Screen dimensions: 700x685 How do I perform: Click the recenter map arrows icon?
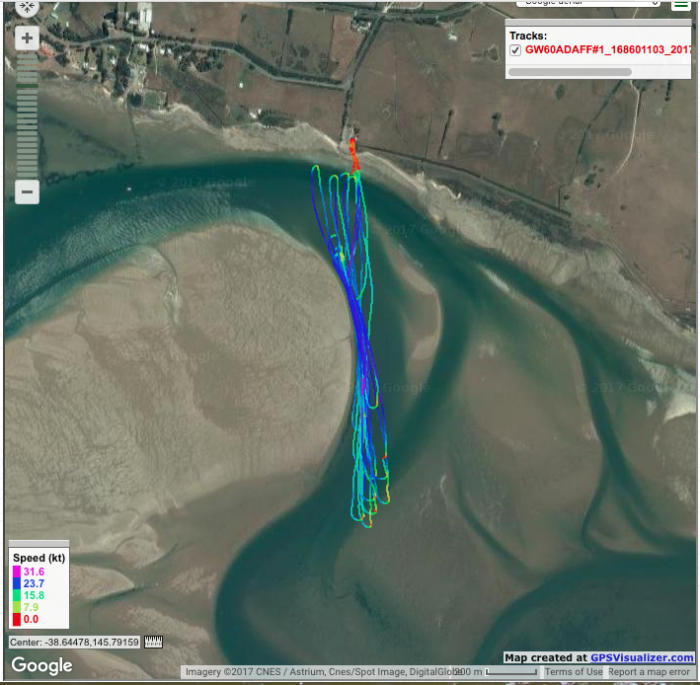coord(27,7)
